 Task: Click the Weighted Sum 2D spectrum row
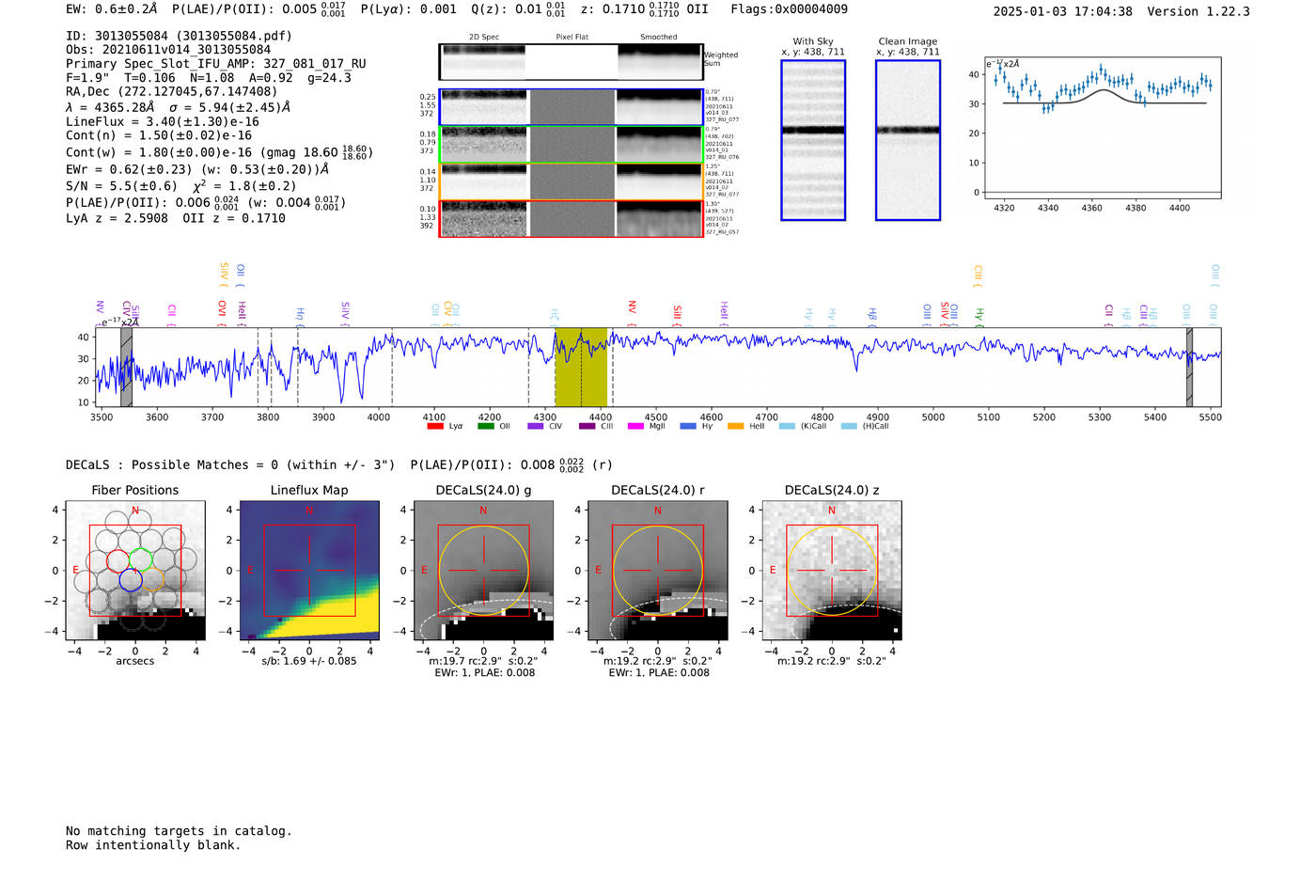[x=571, y=62]
